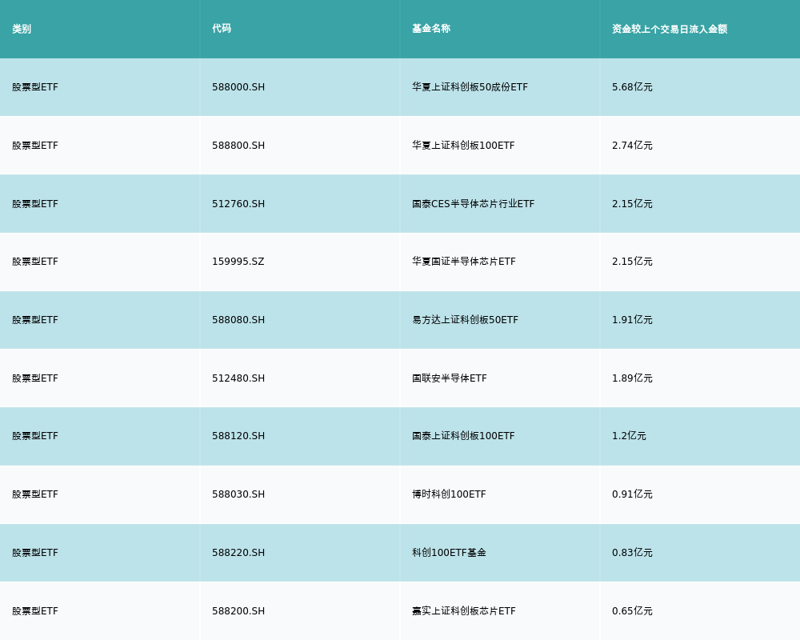Click 股票型ETF in the 588800.SH row
The width and height of the screenshot is (800, 640).
coord(35,145)
